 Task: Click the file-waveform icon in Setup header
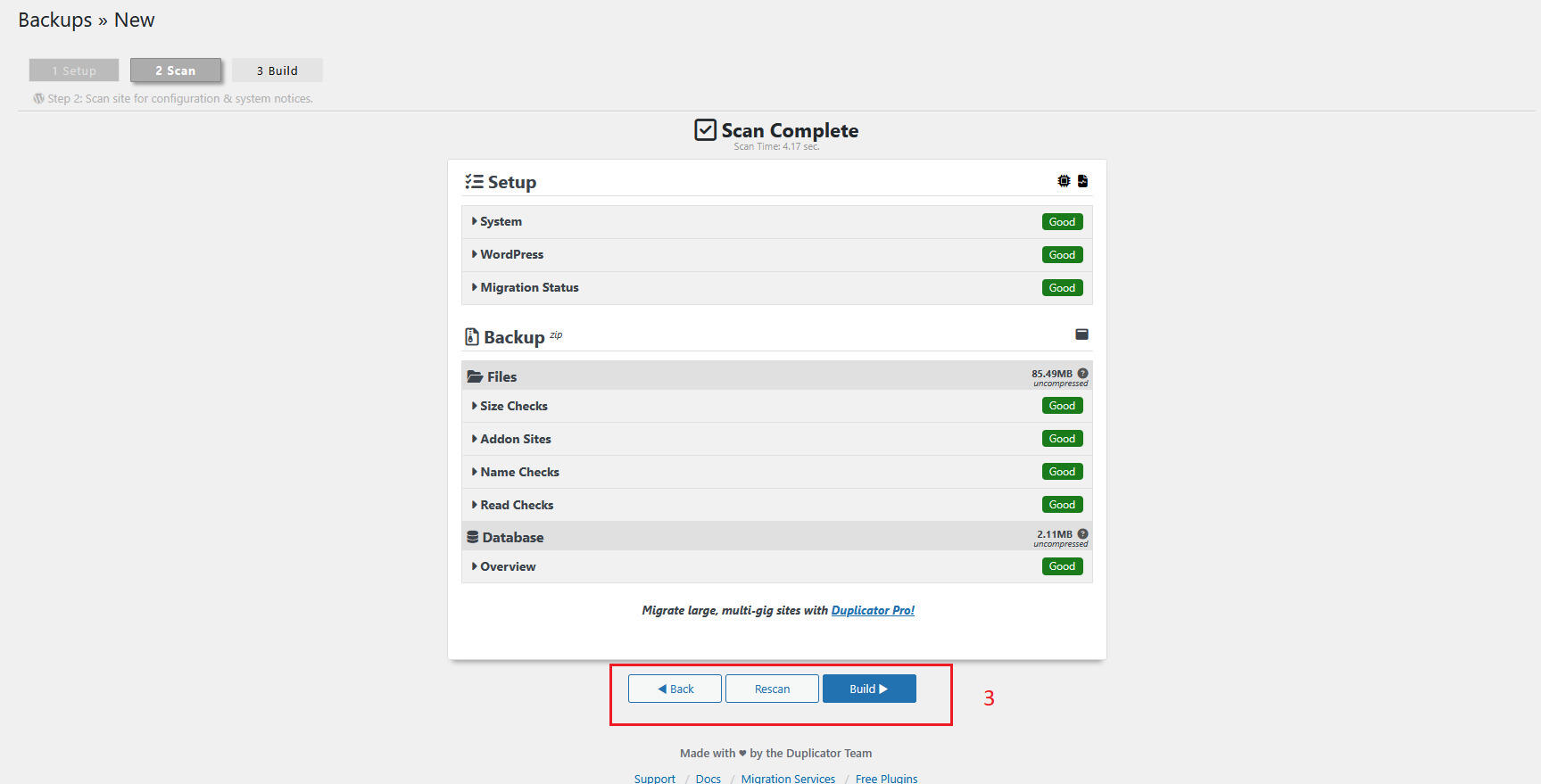1082,181
